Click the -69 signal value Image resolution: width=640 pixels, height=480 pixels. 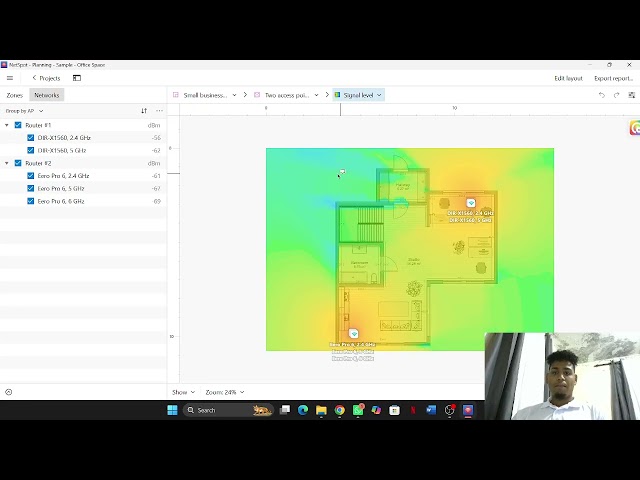pos(157,201)
